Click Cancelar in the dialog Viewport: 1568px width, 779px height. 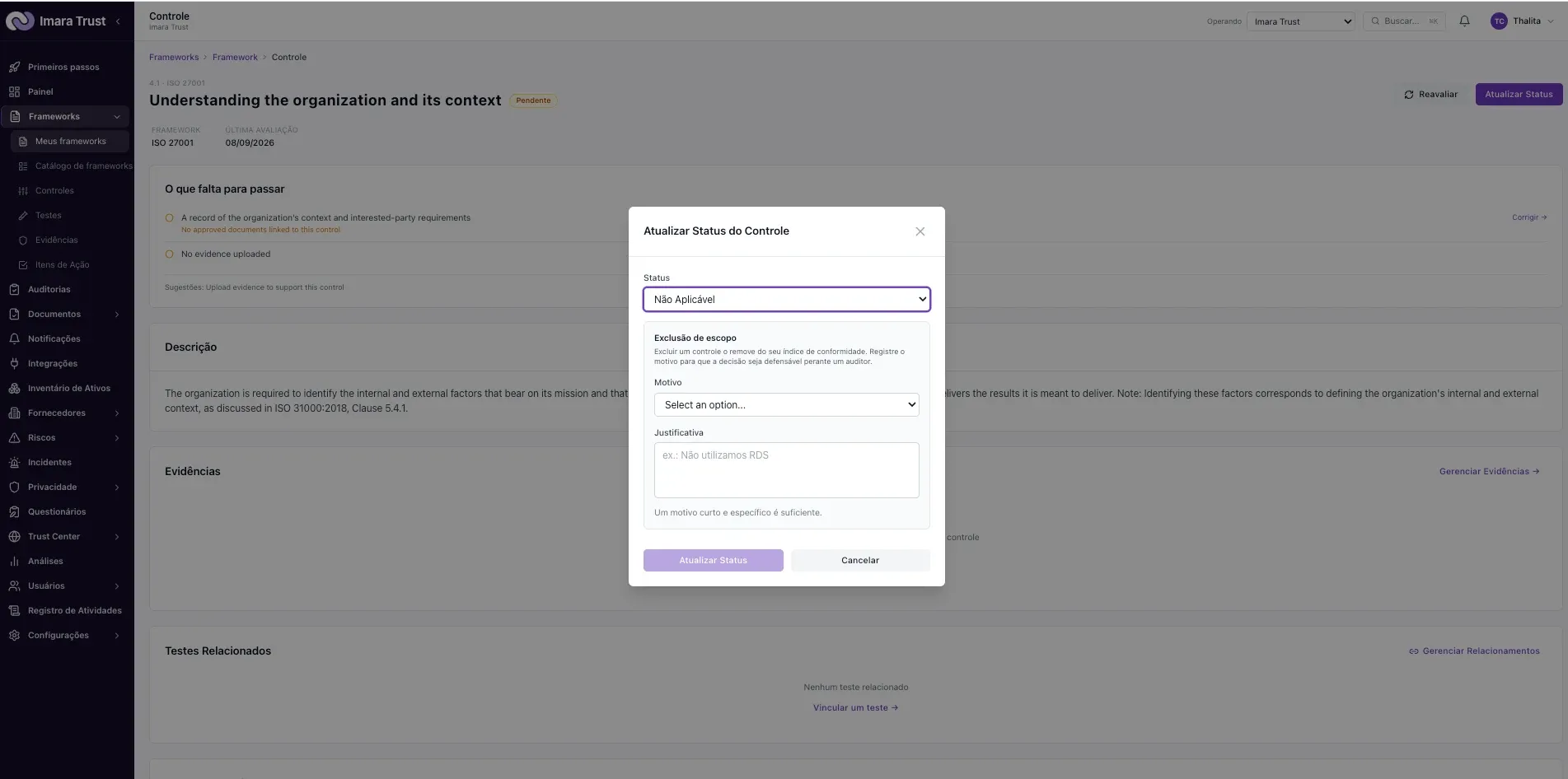click(860, 560)
